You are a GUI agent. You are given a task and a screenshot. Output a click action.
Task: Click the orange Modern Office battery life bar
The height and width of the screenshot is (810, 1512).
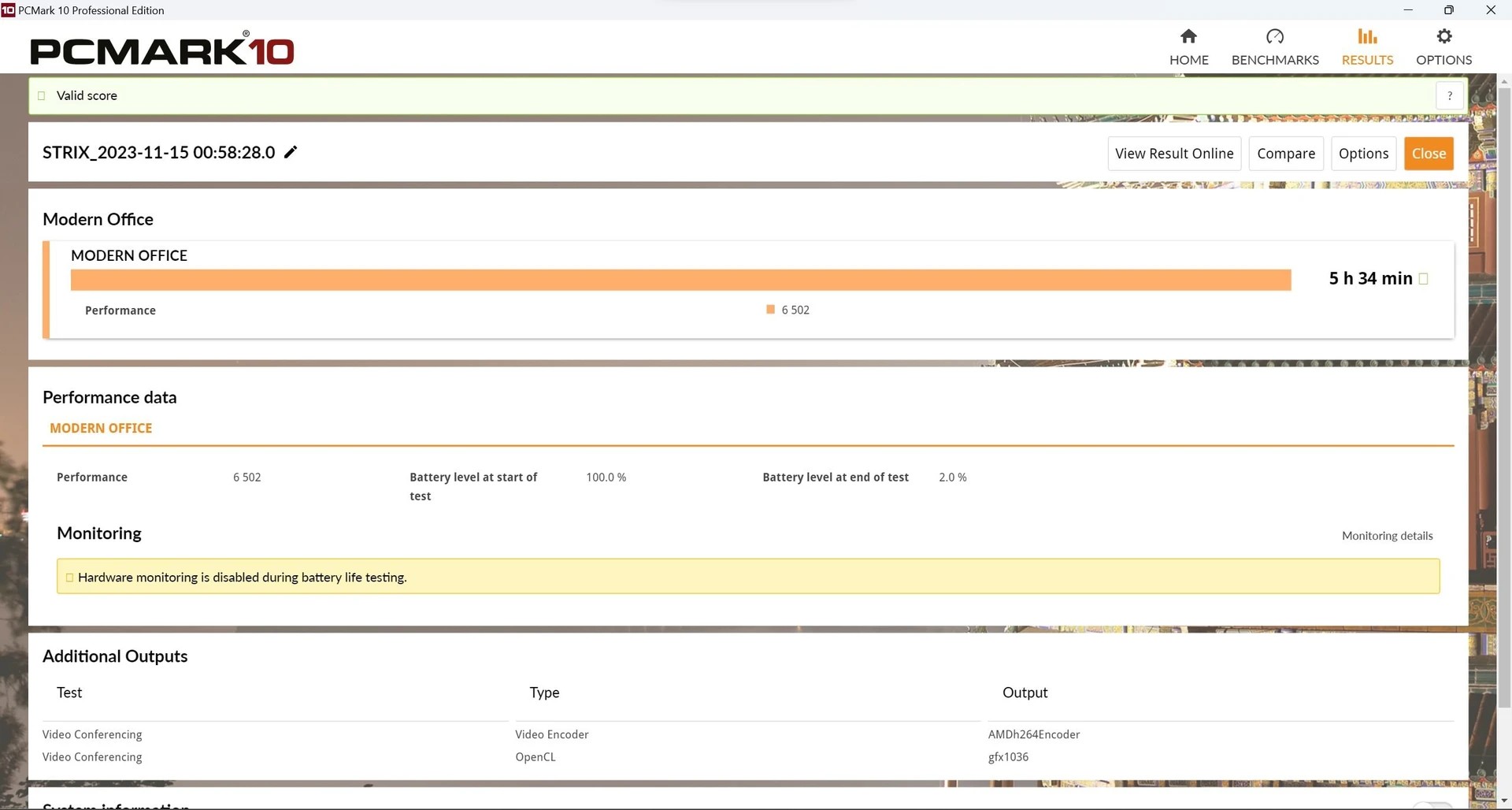pyautogui.click(x=680, y=280)
